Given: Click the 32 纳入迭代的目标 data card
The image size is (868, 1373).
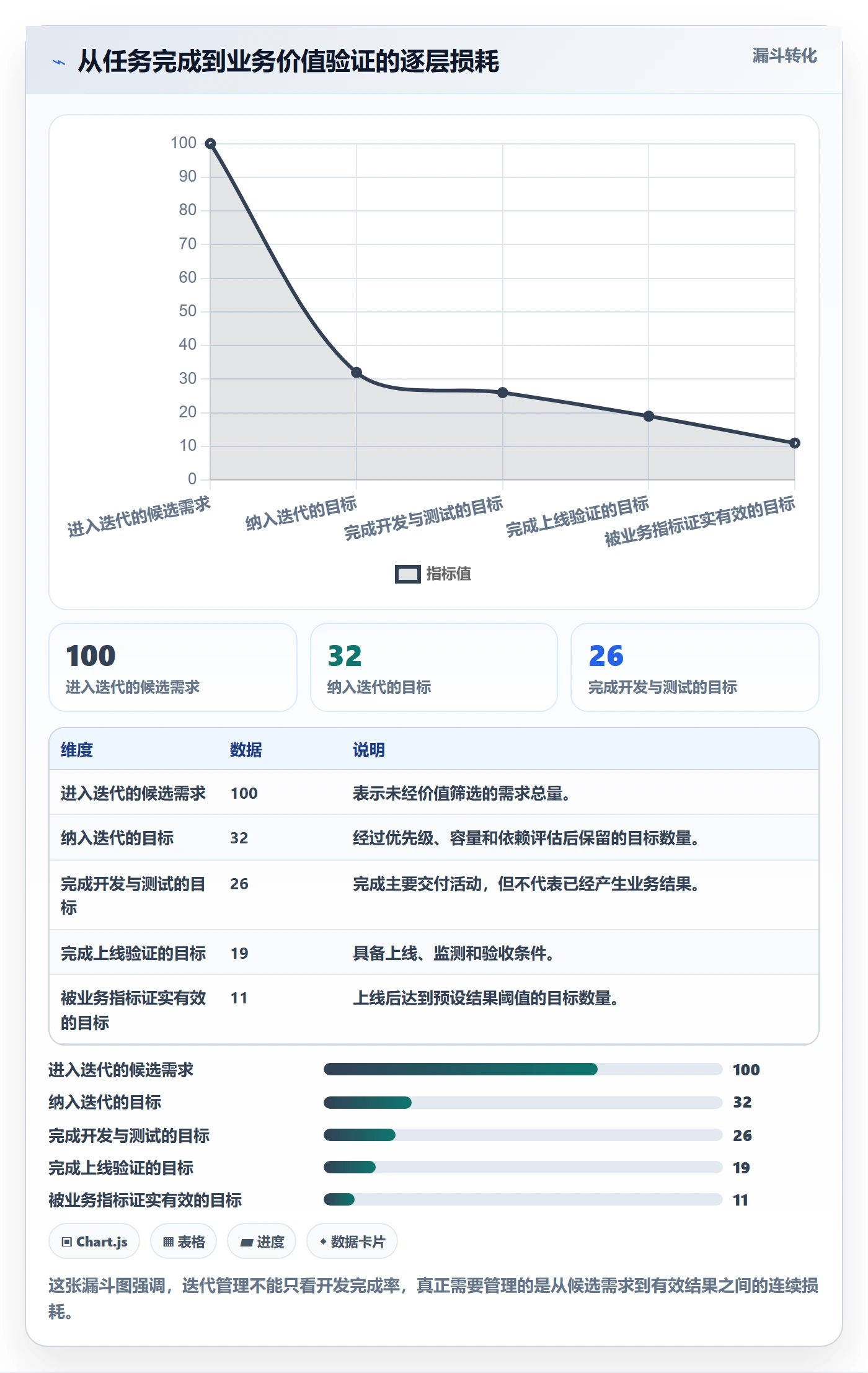Looking at the screenshot, I should tap(434, 667).
